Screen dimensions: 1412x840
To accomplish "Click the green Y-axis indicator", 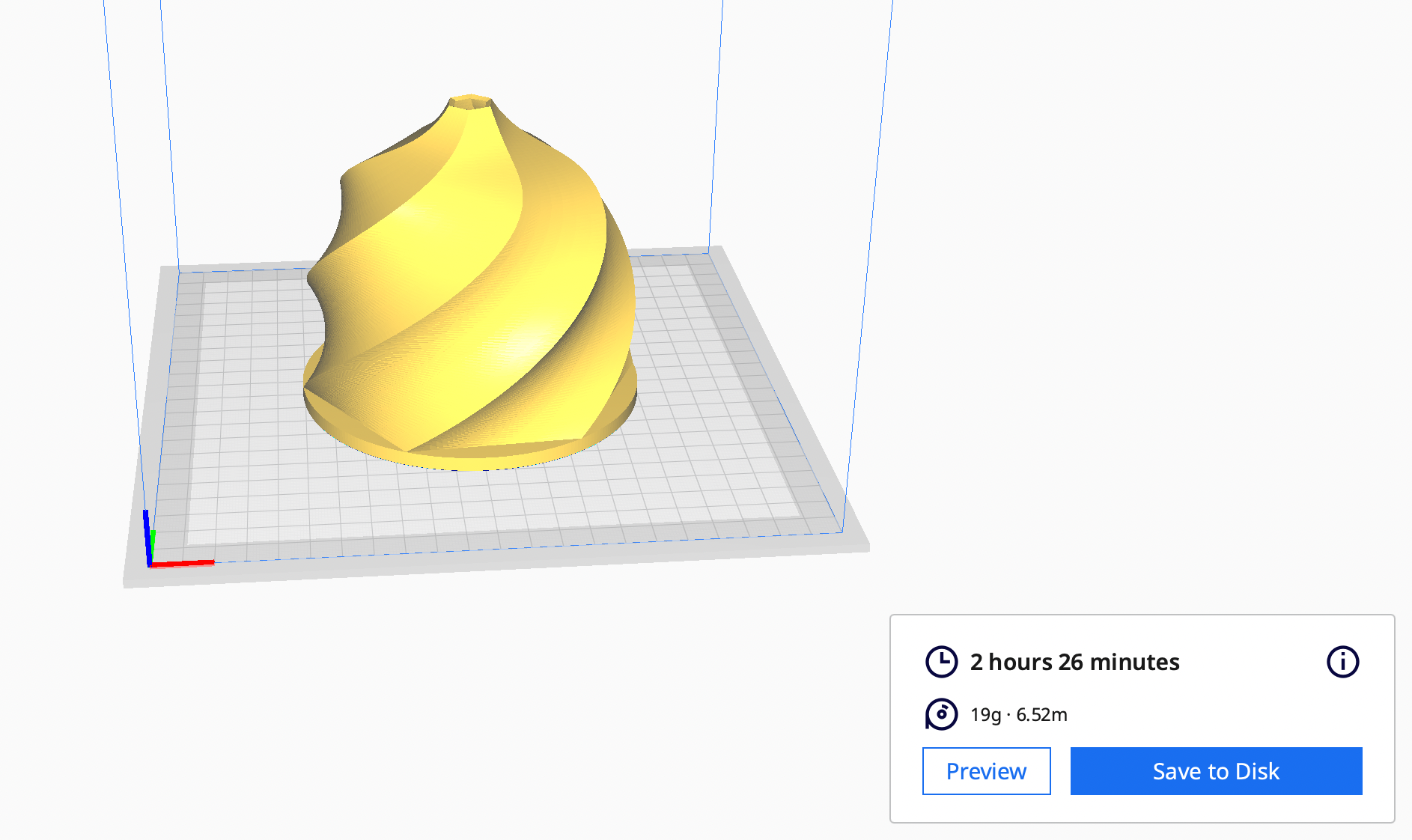I will [152, 538].
